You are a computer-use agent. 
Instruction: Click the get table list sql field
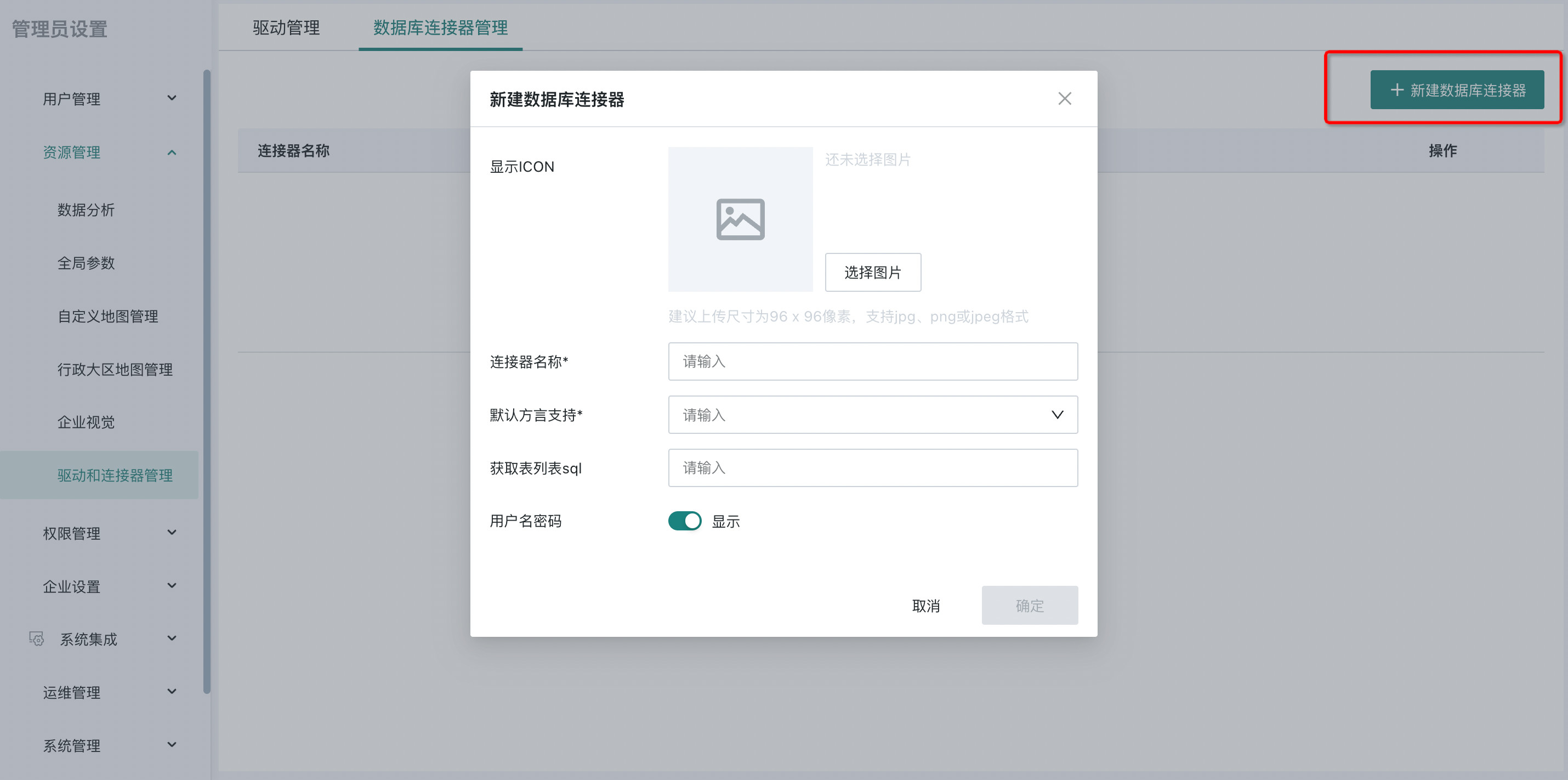[872, 468]
